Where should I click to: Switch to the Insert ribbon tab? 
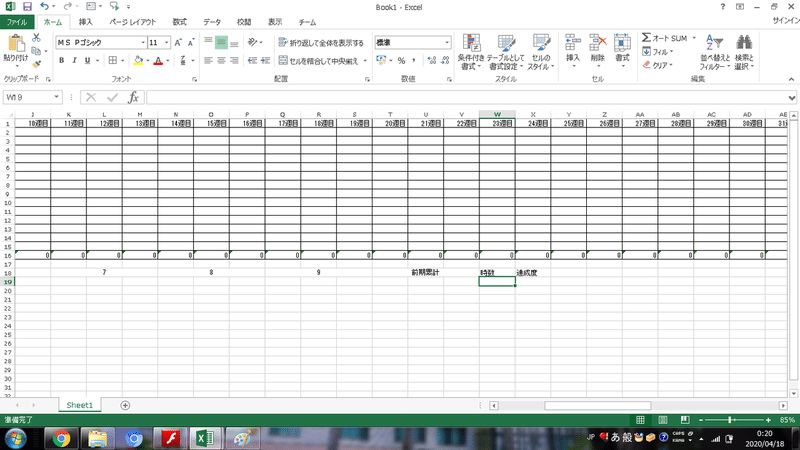click(85, 22)
